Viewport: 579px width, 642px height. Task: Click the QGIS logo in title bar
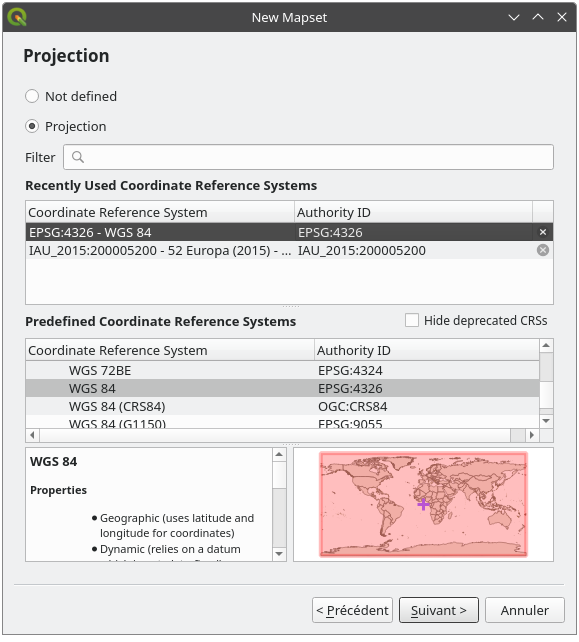point(17,17)
